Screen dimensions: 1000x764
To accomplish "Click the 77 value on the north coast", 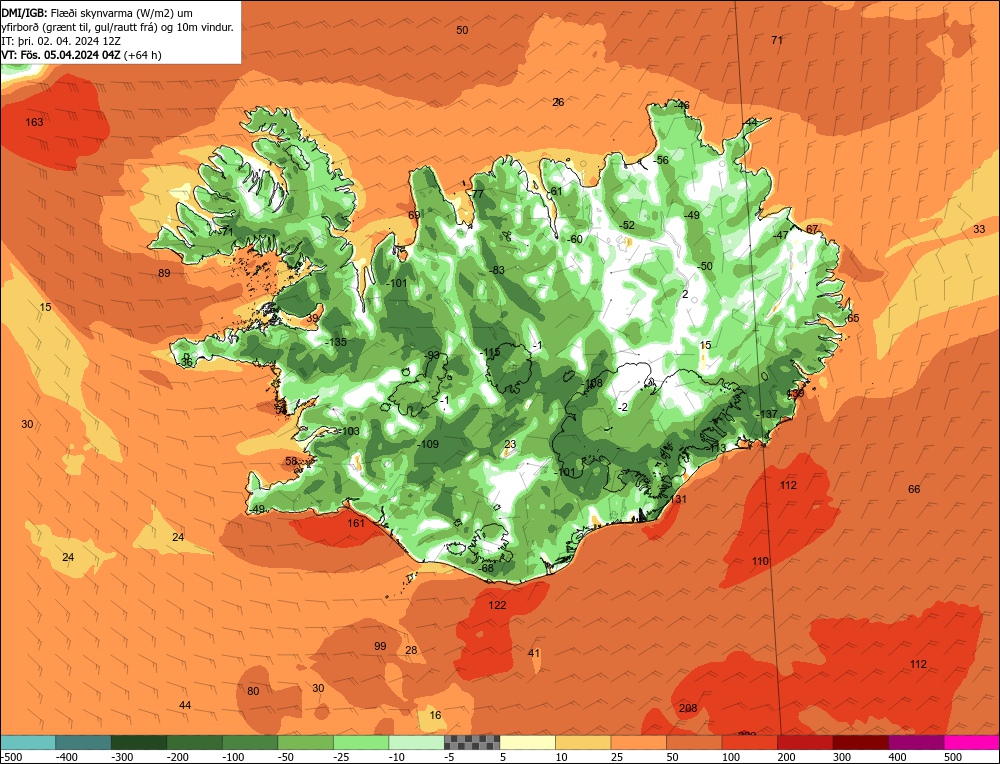I will (478, 194).
